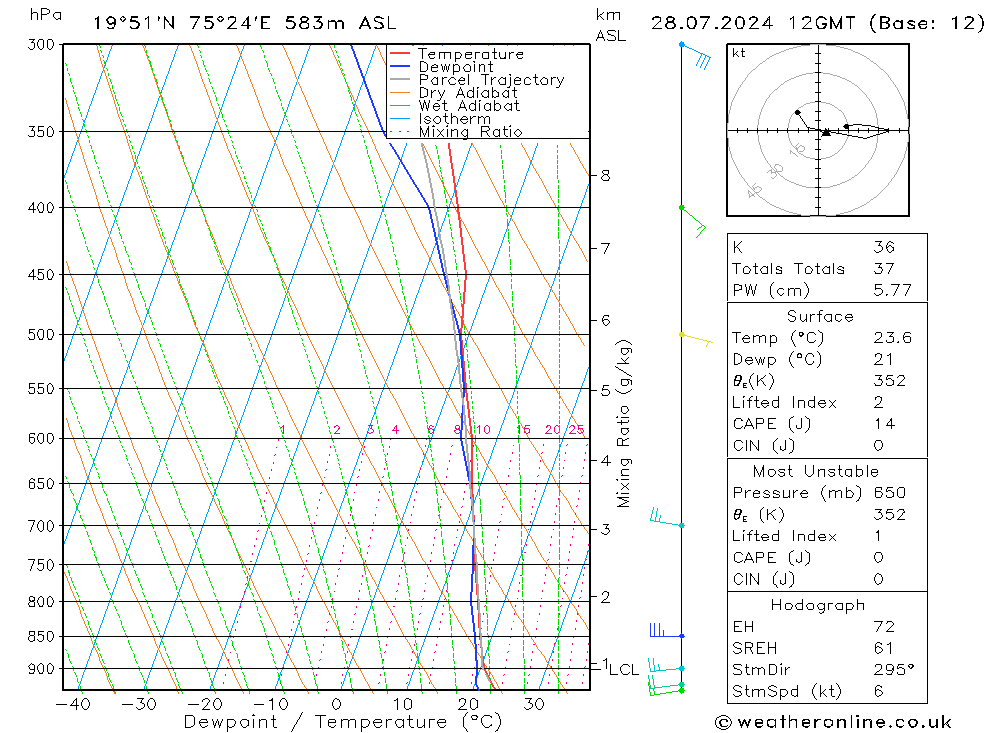Click the Most Unstable Lifted Index value 1

coord(878,536)
